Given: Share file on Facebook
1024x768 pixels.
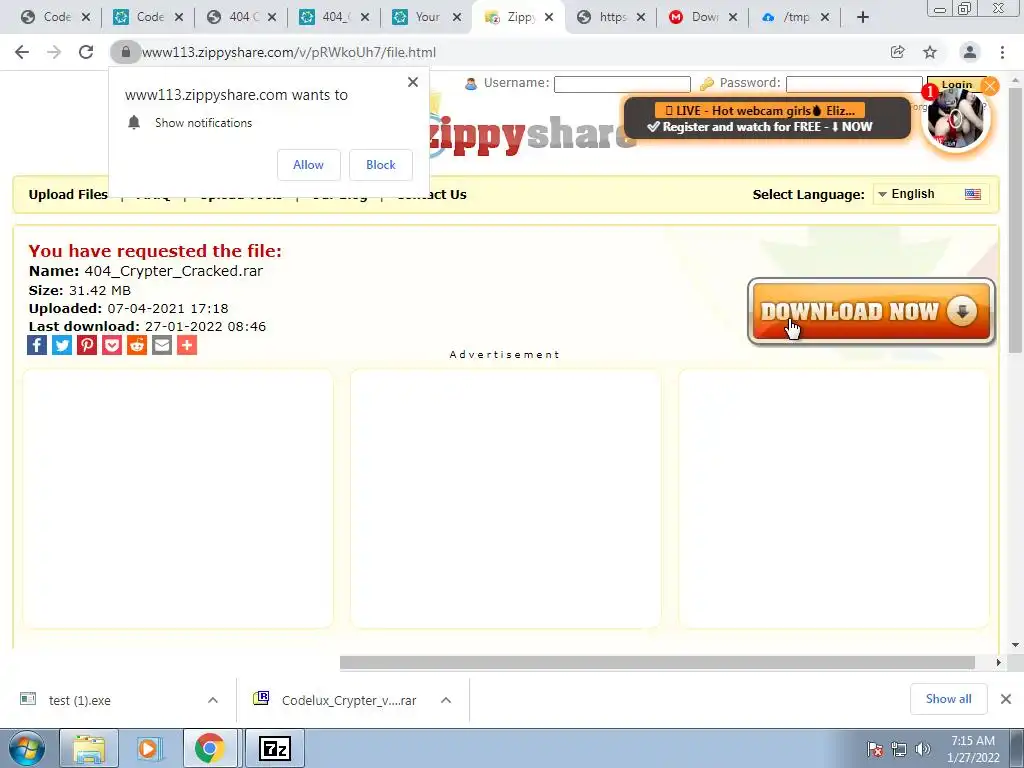Looking at the screenshot, I should click(37, 345).
